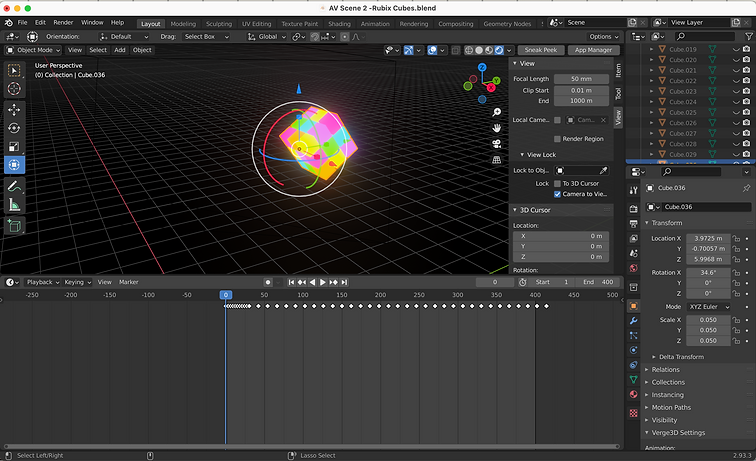Open the XYZ Euler rotation mode dropdown
Viewport: 756px width, 461px height.
click(708, 307)
